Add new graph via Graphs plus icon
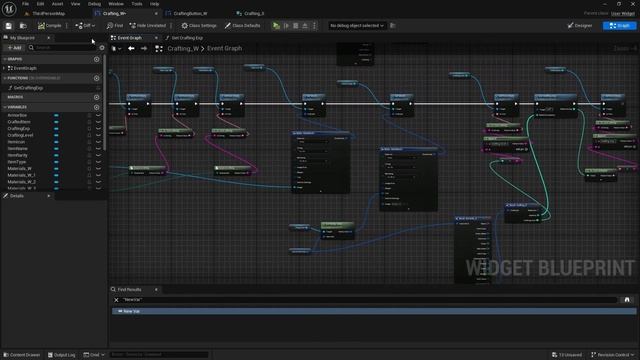 tap(97, 59)
